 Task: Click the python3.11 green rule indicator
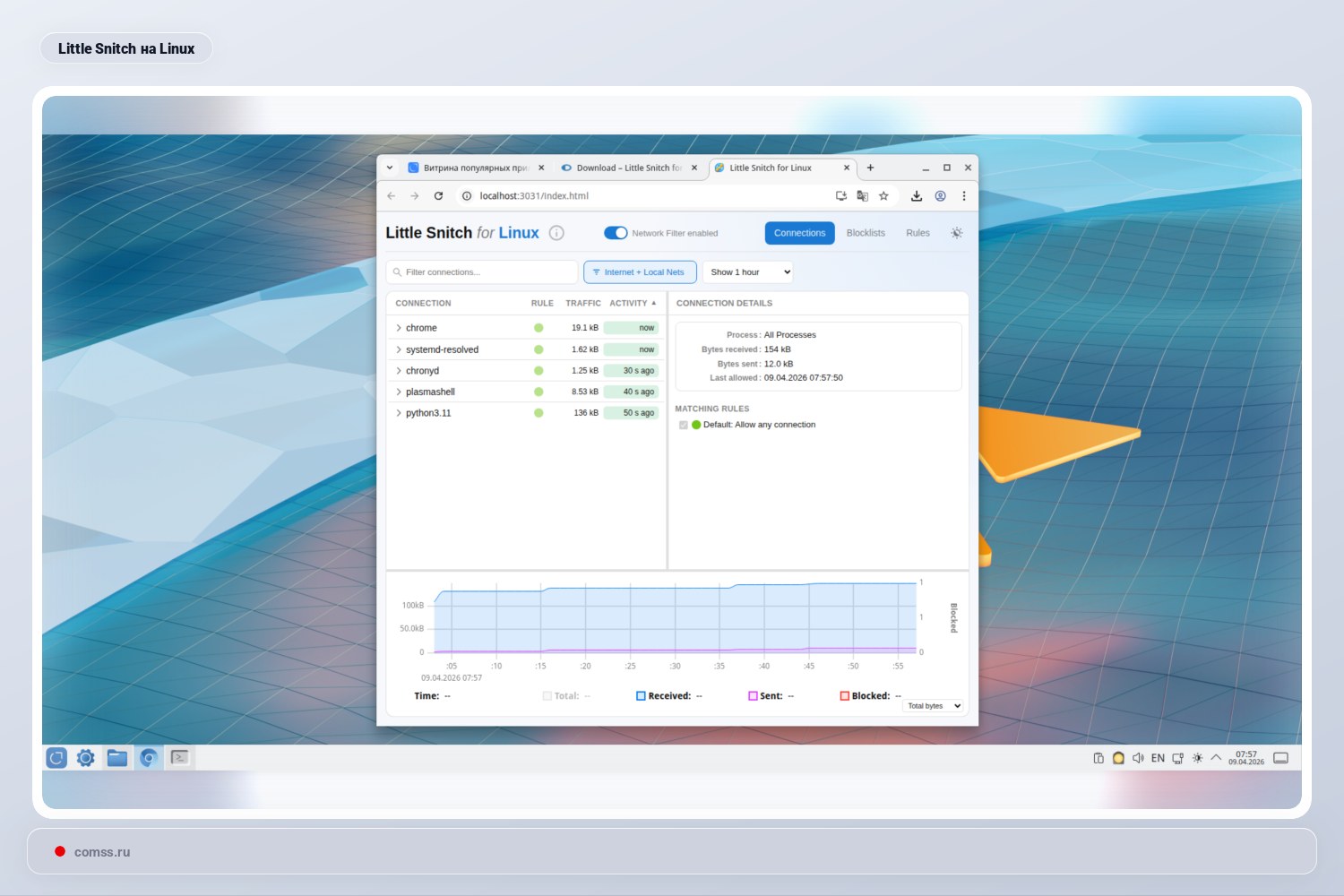coord(538,413)
